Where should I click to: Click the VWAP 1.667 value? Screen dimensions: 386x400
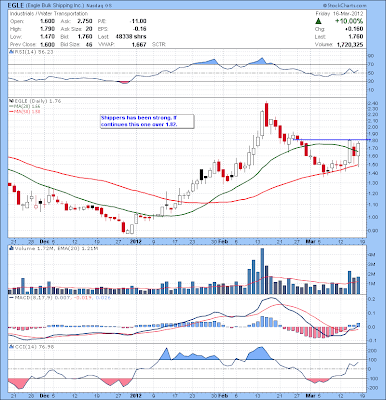pyautogui.click(x=140, y=44)
